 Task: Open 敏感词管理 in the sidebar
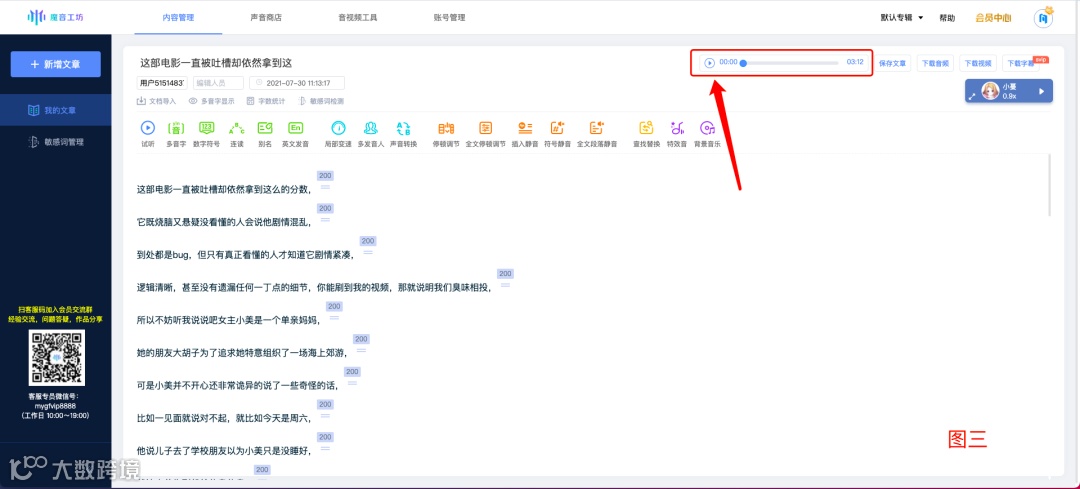[56, 142]
